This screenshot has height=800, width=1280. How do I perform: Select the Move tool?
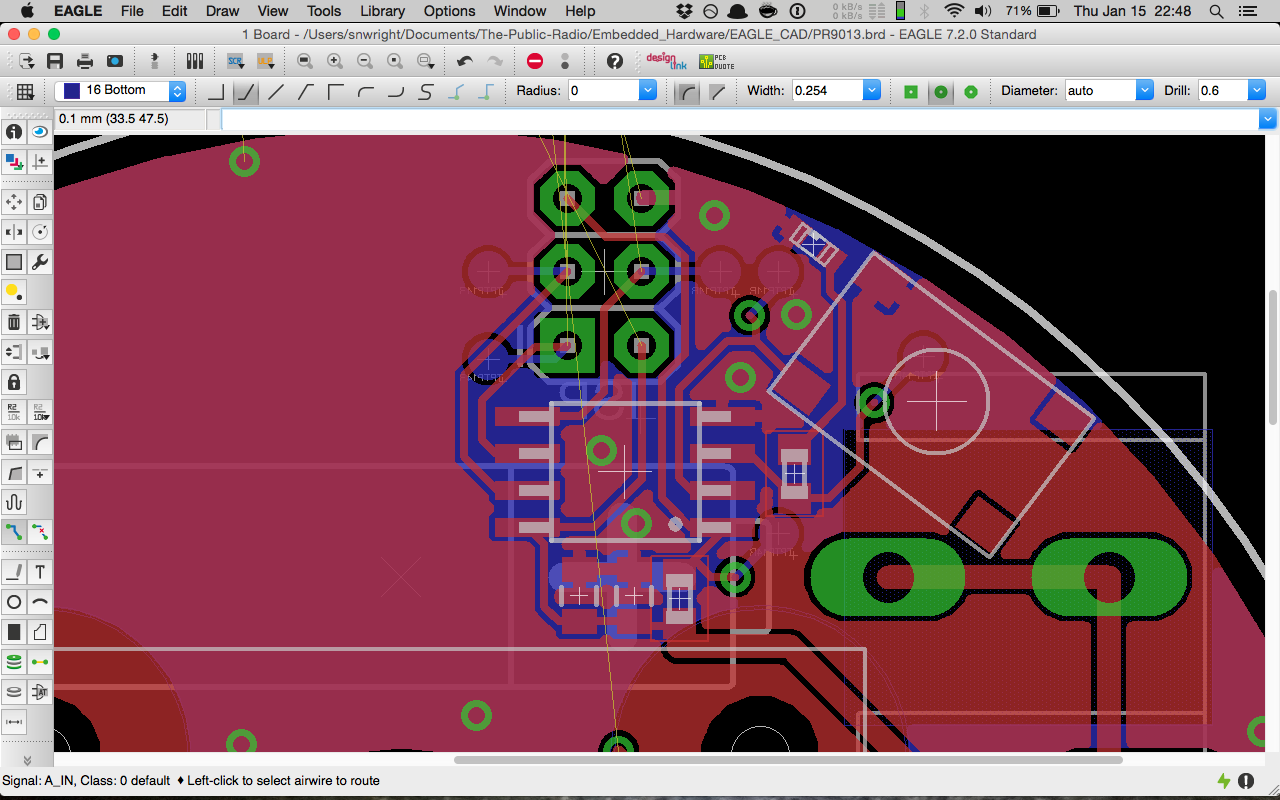click(14, 202)
